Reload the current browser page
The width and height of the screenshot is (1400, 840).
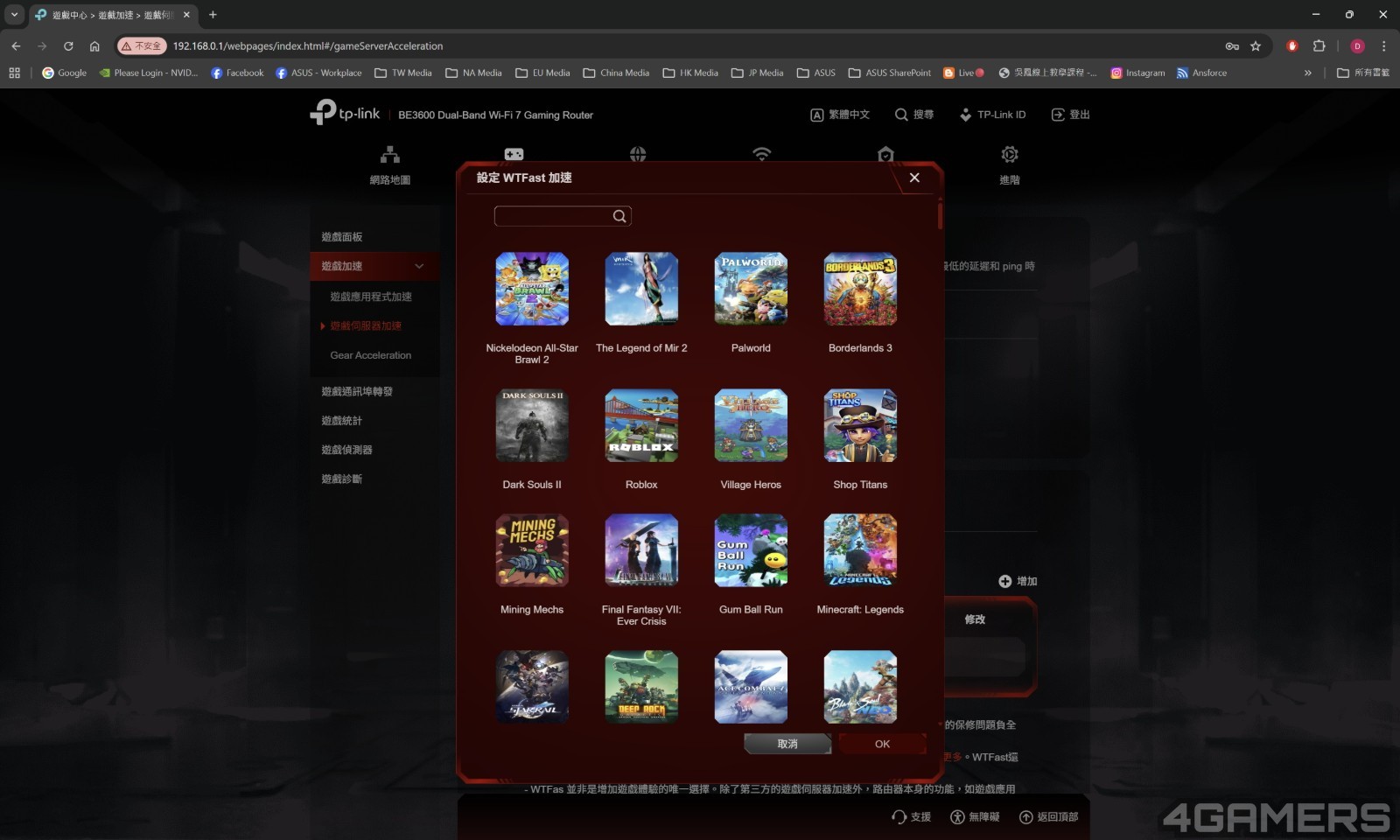[x=68, y=46]
